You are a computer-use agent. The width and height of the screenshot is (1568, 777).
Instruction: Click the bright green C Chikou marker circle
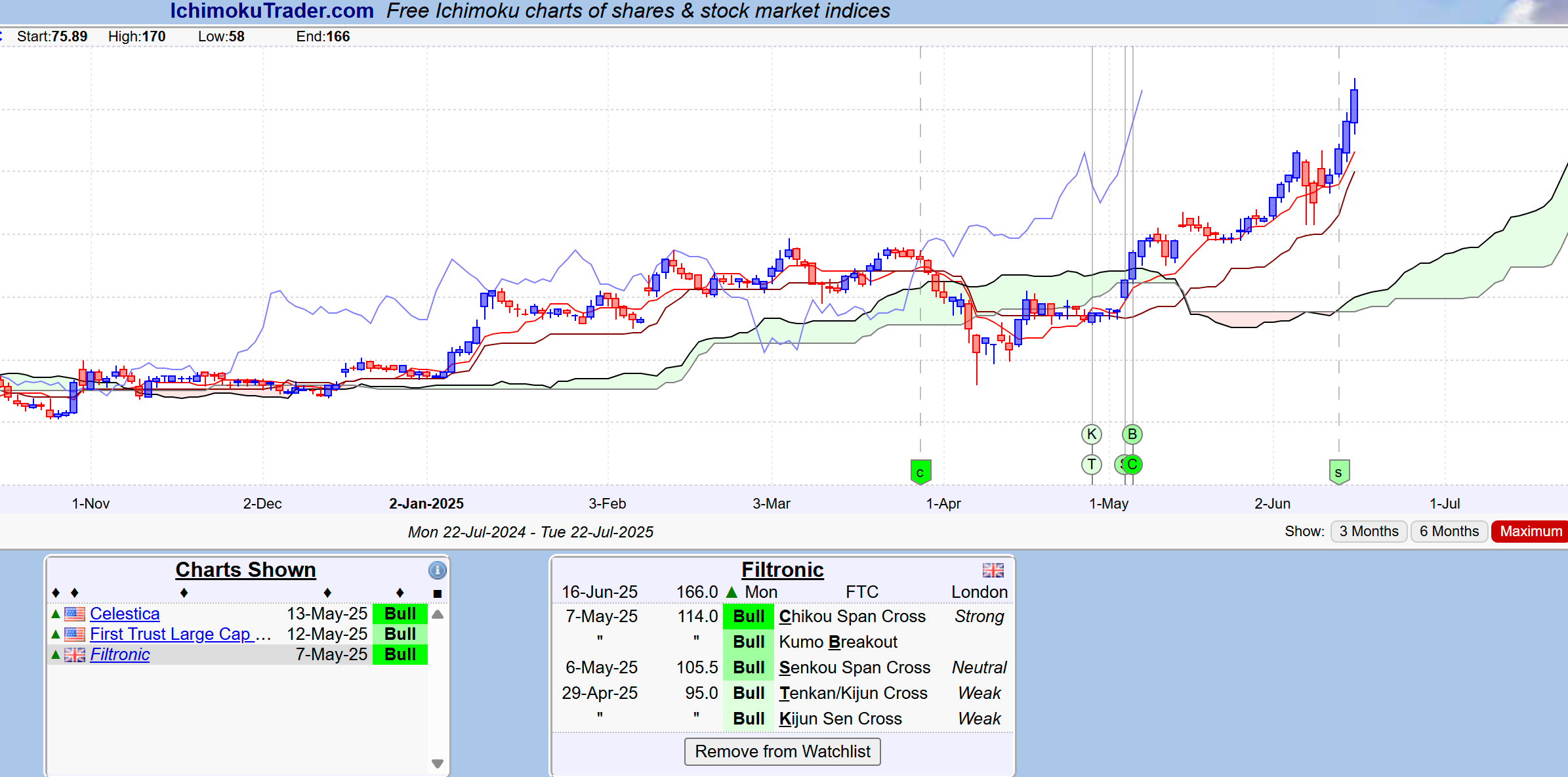pos(1133,465)
